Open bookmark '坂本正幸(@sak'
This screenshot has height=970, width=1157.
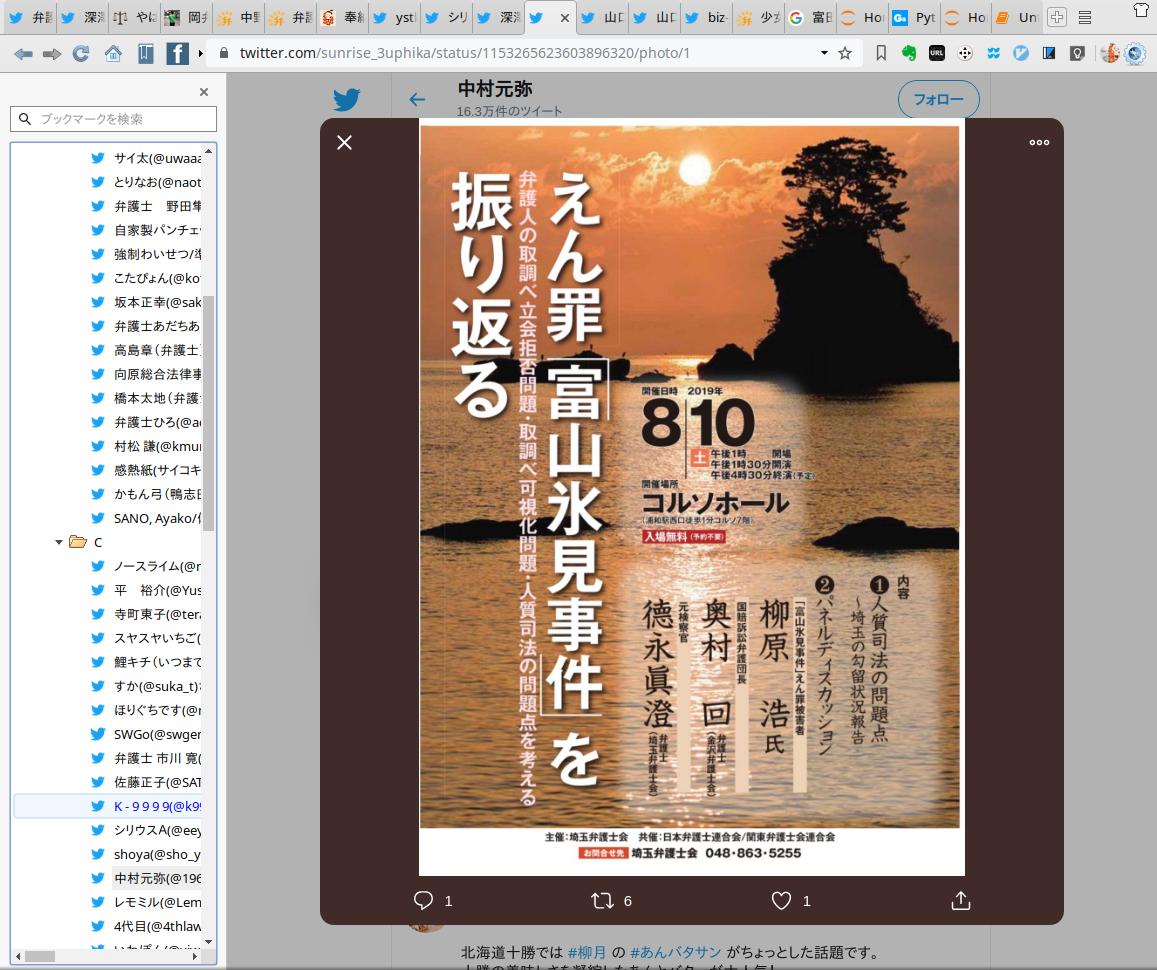(x=146, y=302)
